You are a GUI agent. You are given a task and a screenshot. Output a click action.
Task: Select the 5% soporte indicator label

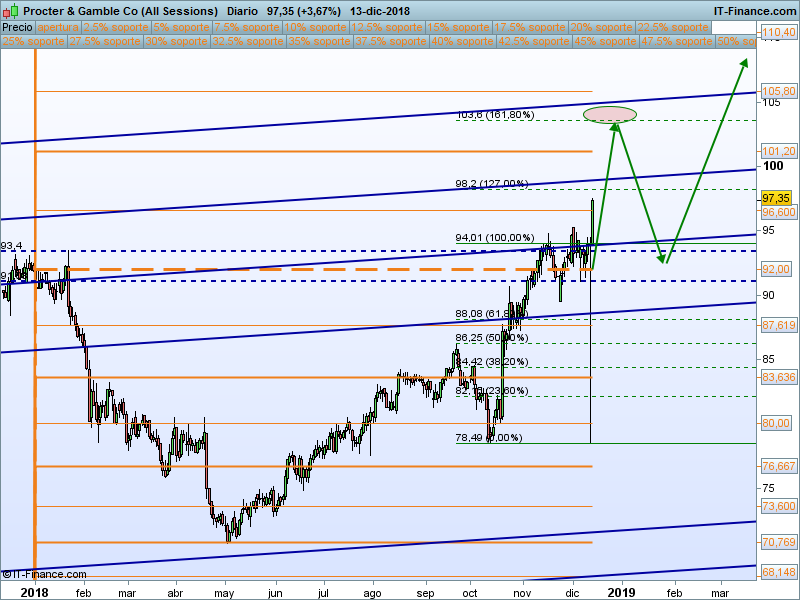point(181,28)
